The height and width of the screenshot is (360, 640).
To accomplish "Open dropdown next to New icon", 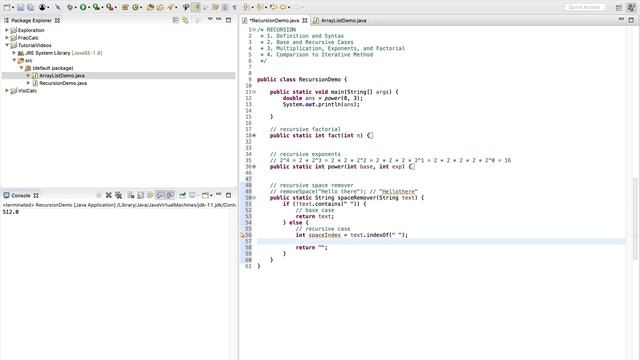I will (x=13, y=7).
